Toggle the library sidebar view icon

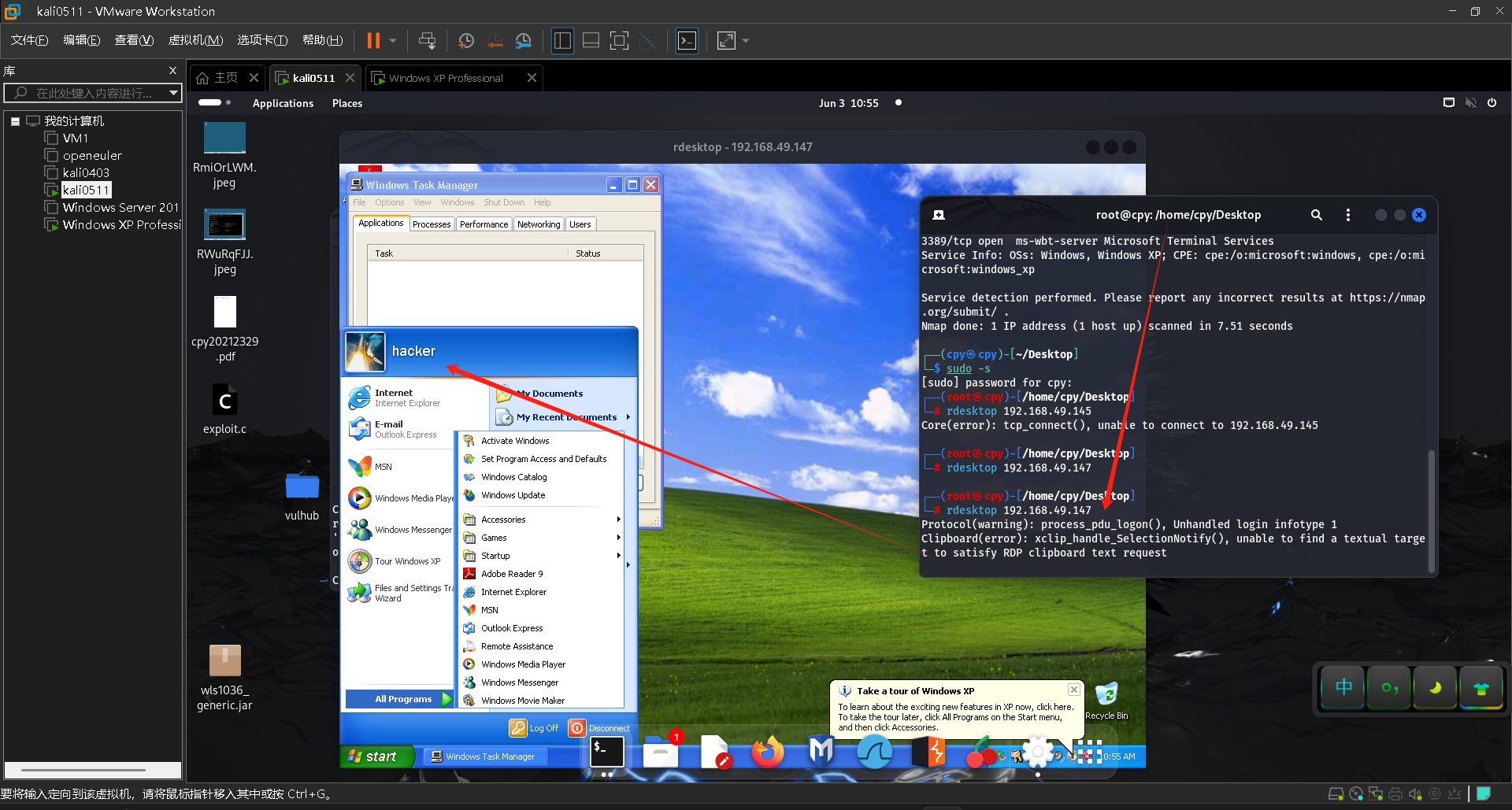[x=562, y=40]
